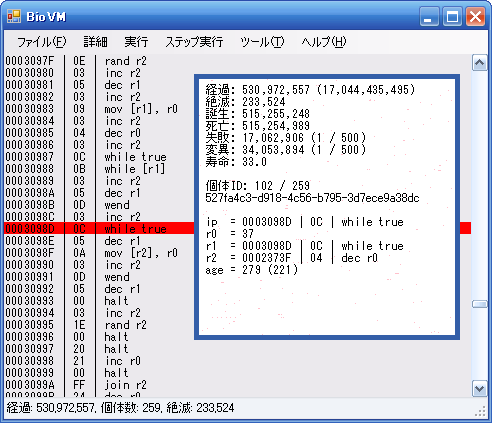Select row 0003098B wend
This screenshot has height=423, width=492.
coord(99,205)
